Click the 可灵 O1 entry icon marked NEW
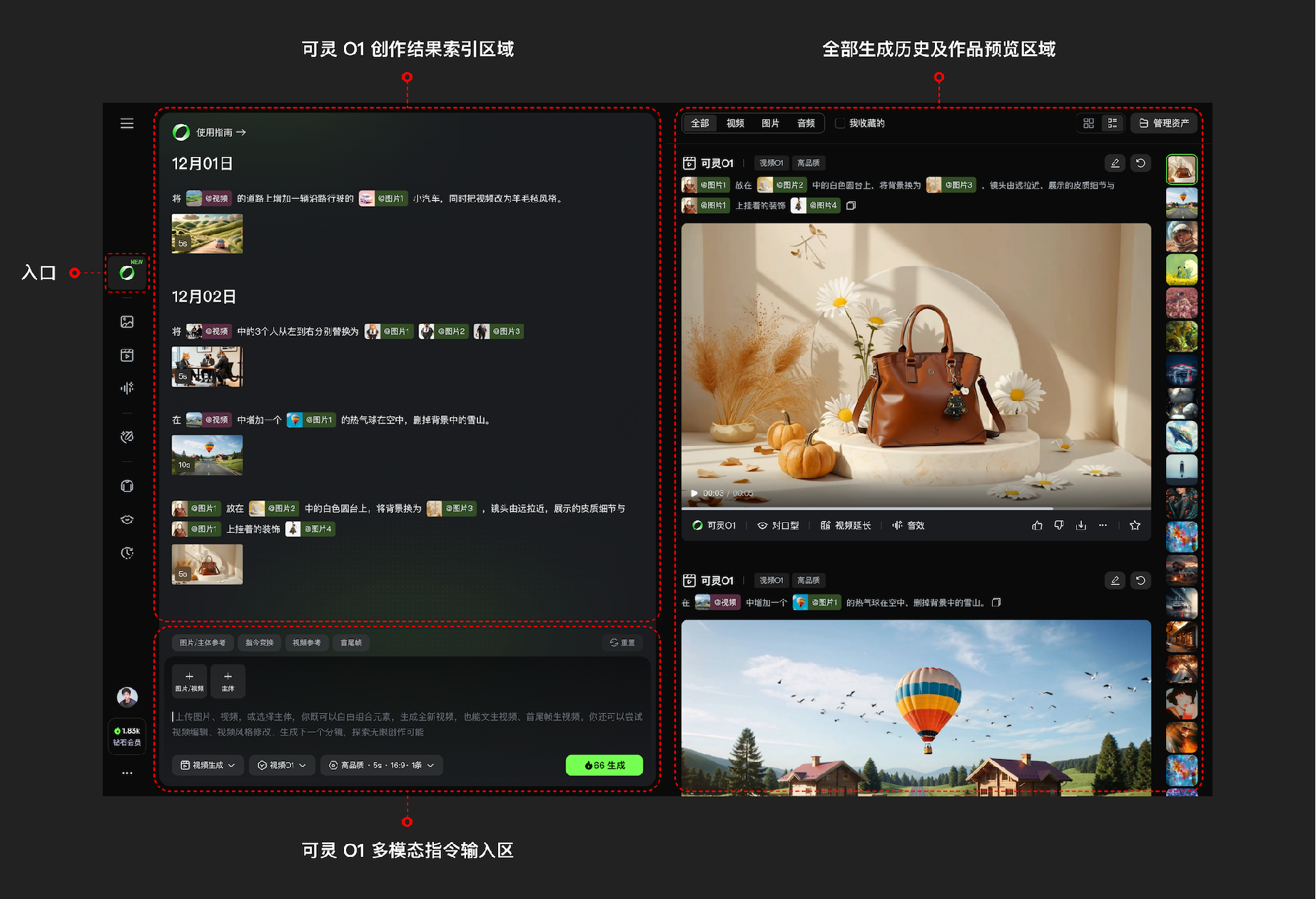Viewport: 1316px width, 899px height. (x=127, y=273)
